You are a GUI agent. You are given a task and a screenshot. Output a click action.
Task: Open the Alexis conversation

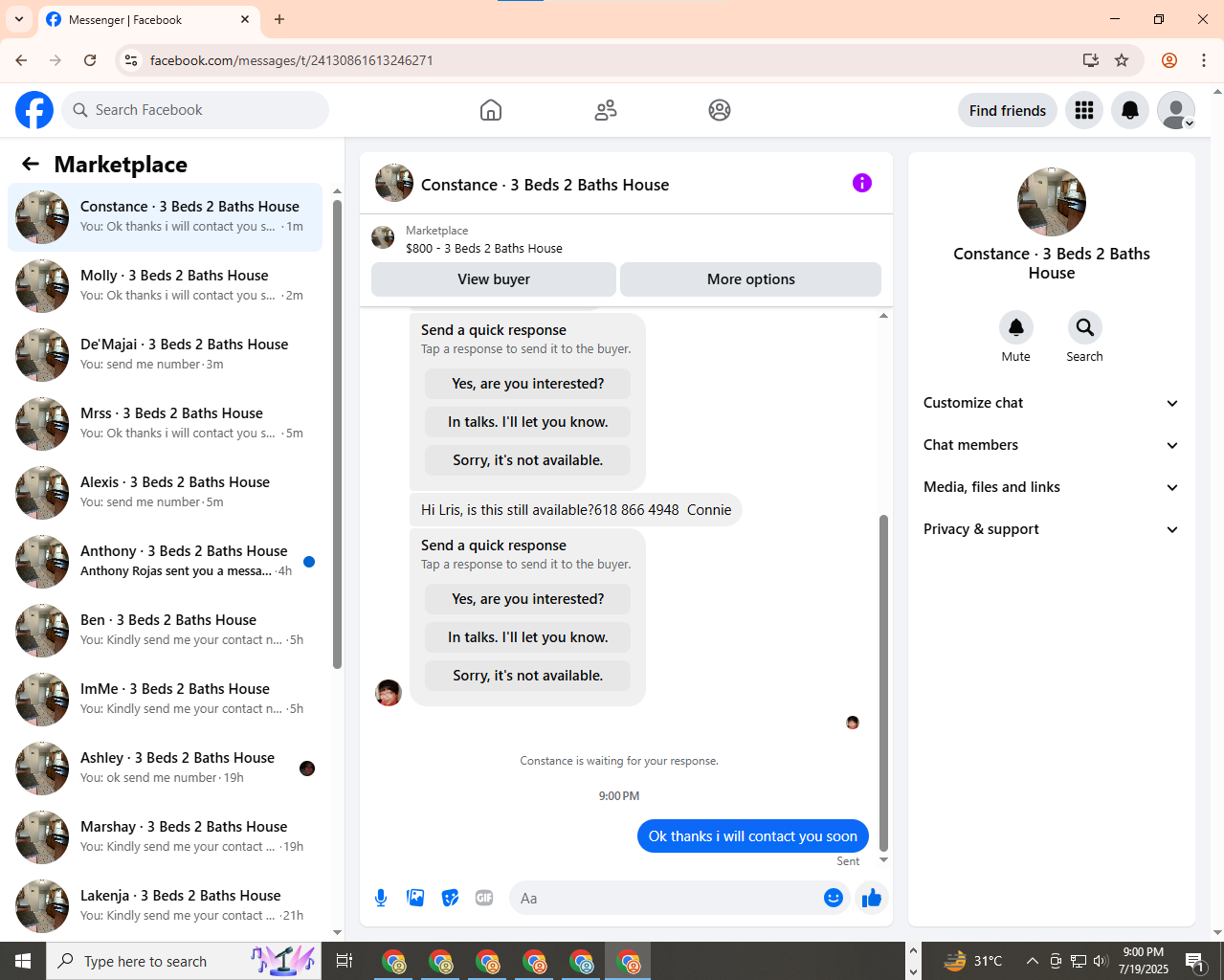click(165, 493)
